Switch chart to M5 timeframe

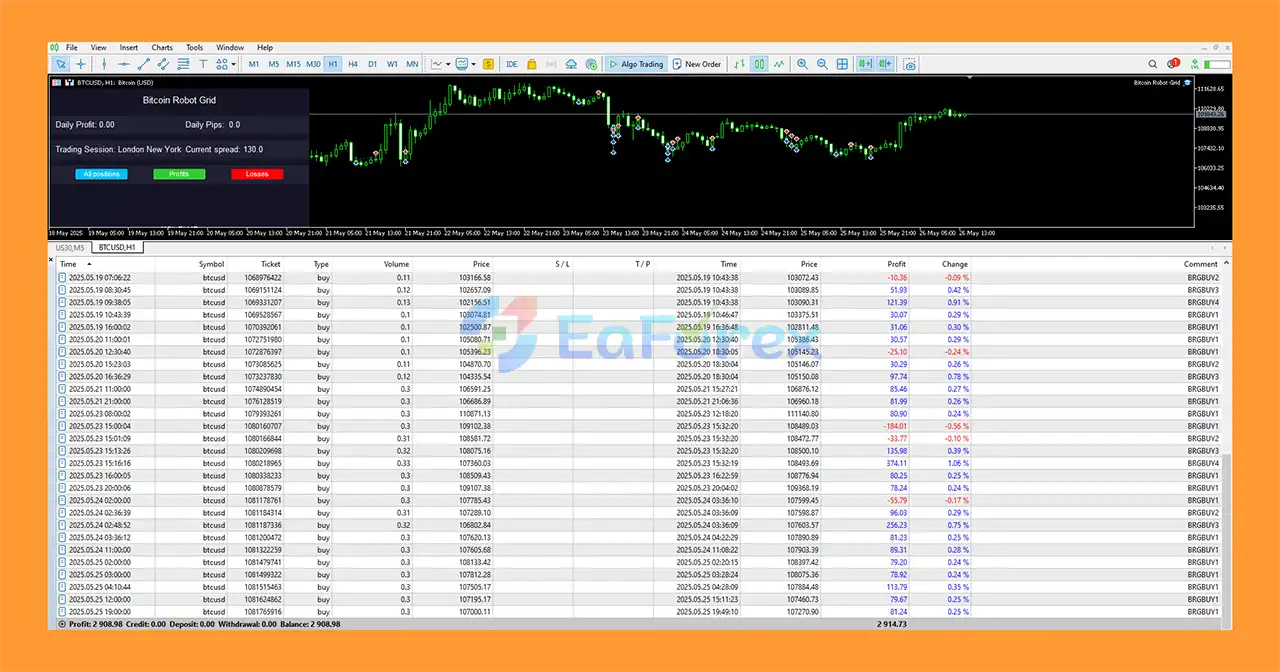coord(274,64)
